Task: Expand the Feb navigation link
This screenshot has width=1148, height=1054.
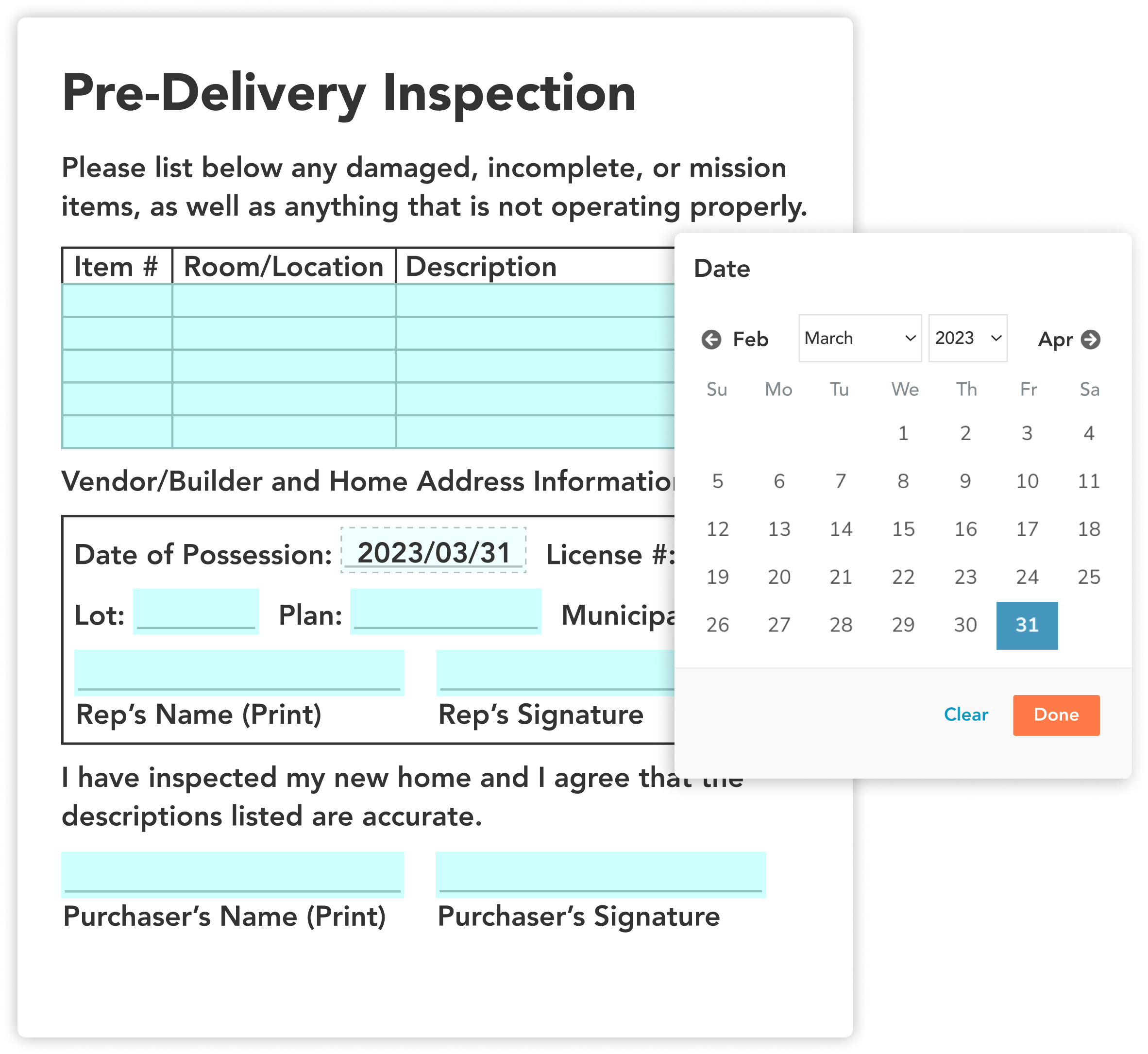Action: (x=735, y=339)
